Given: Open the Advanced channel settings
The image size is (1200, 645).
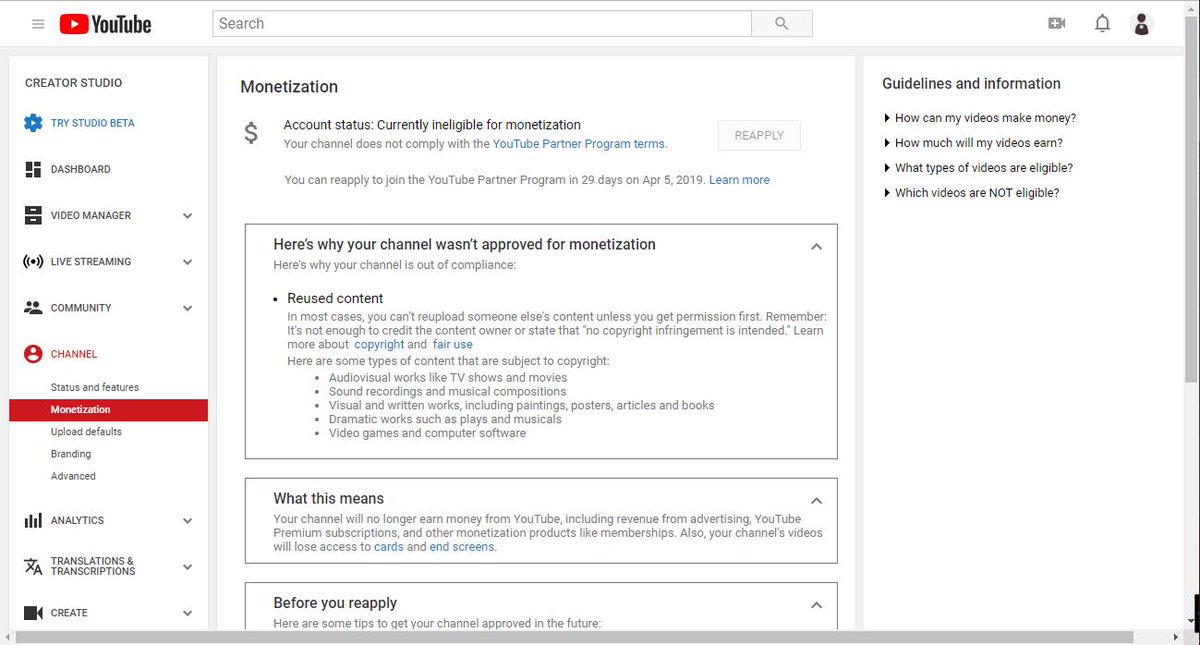Looking at the screenshot, I should pos(73,476).
